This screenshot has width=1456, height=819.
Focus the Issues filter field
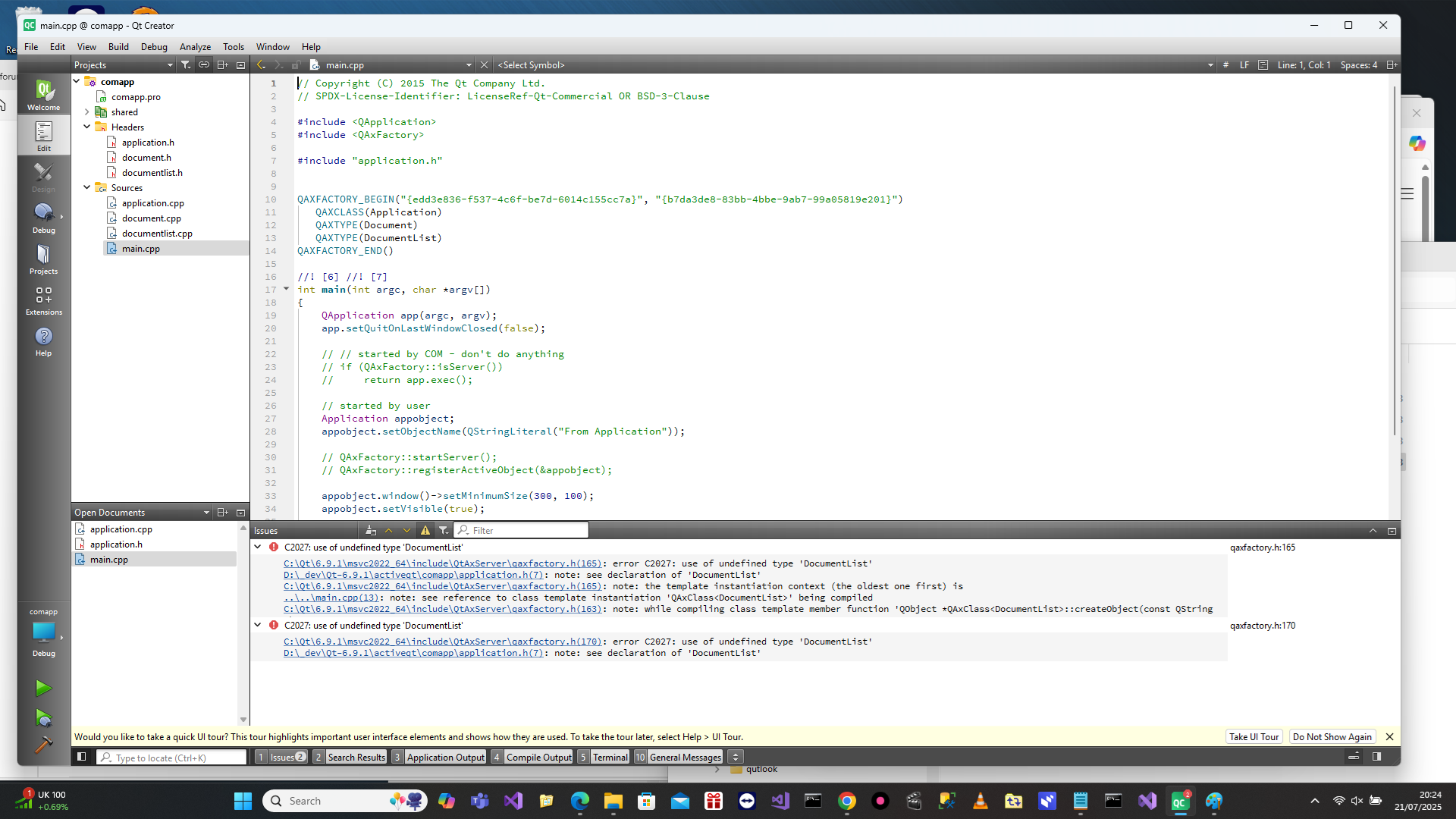click(522, 531)
